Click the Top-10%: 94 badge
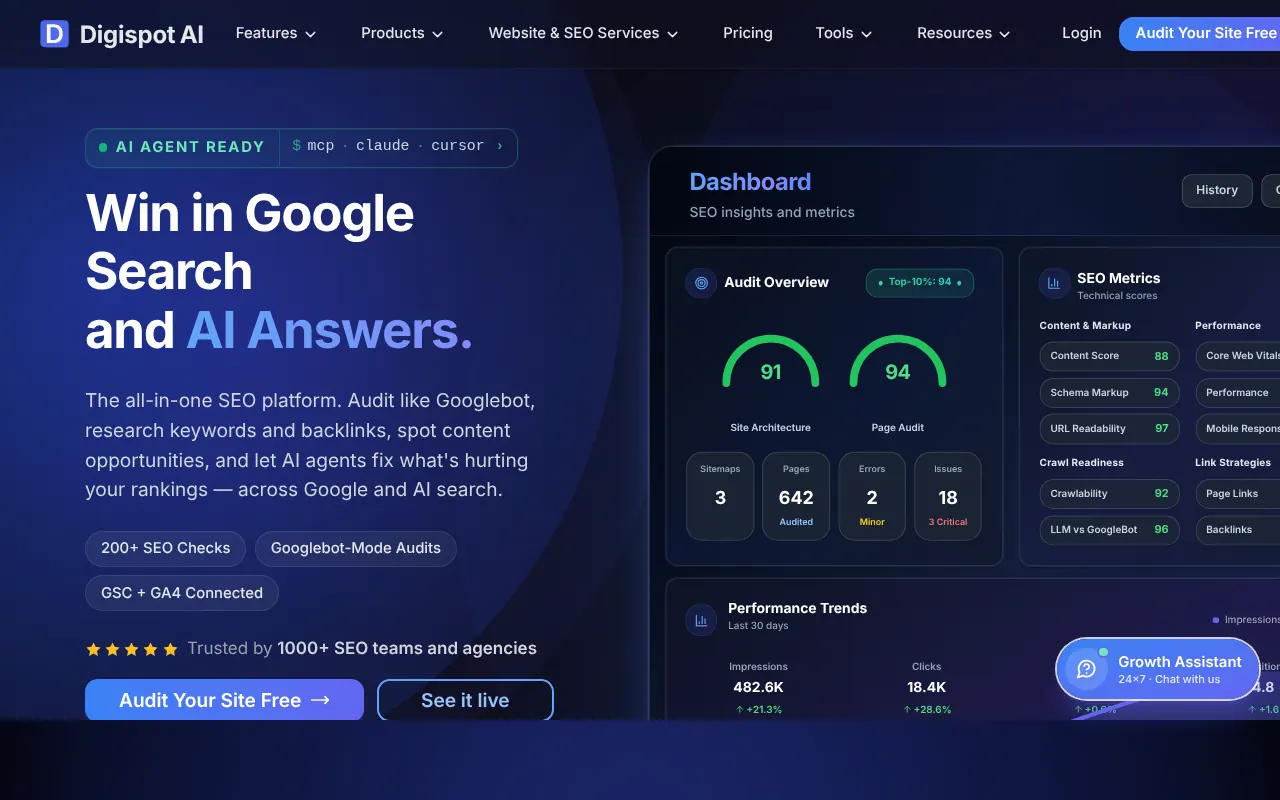This screenshot has width=1280, height=800. (x=920, y=282)
